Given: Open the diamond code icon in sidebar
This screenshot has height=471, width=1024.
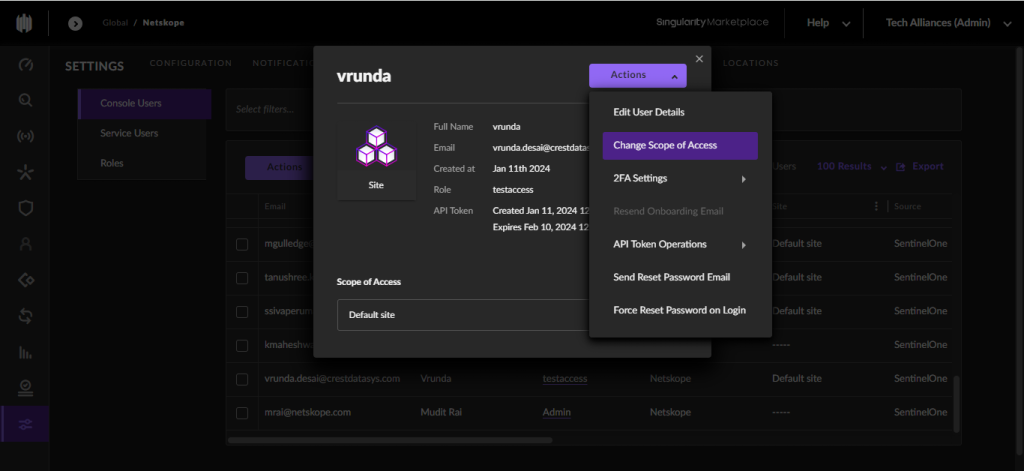Looking at the screenshot, I should 25,280.
